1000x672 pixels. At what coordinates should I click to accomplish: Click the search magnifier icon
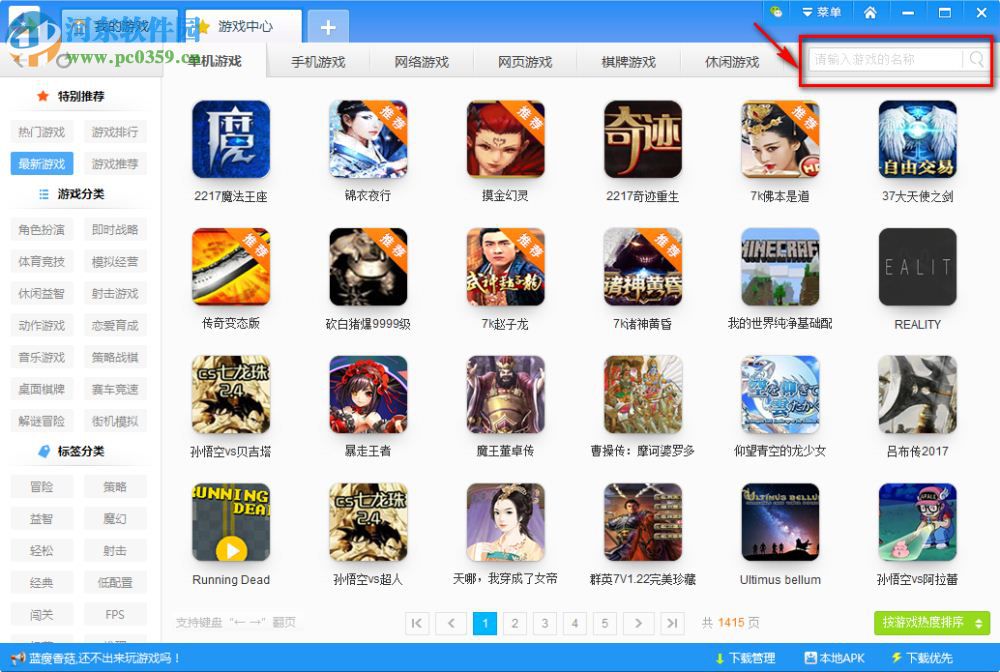[x=975, y=60]
